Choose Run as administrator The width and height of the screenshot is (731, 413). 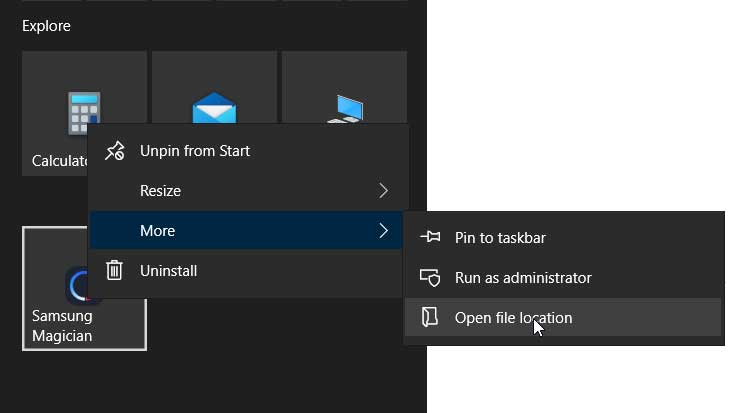coord(563,278)
